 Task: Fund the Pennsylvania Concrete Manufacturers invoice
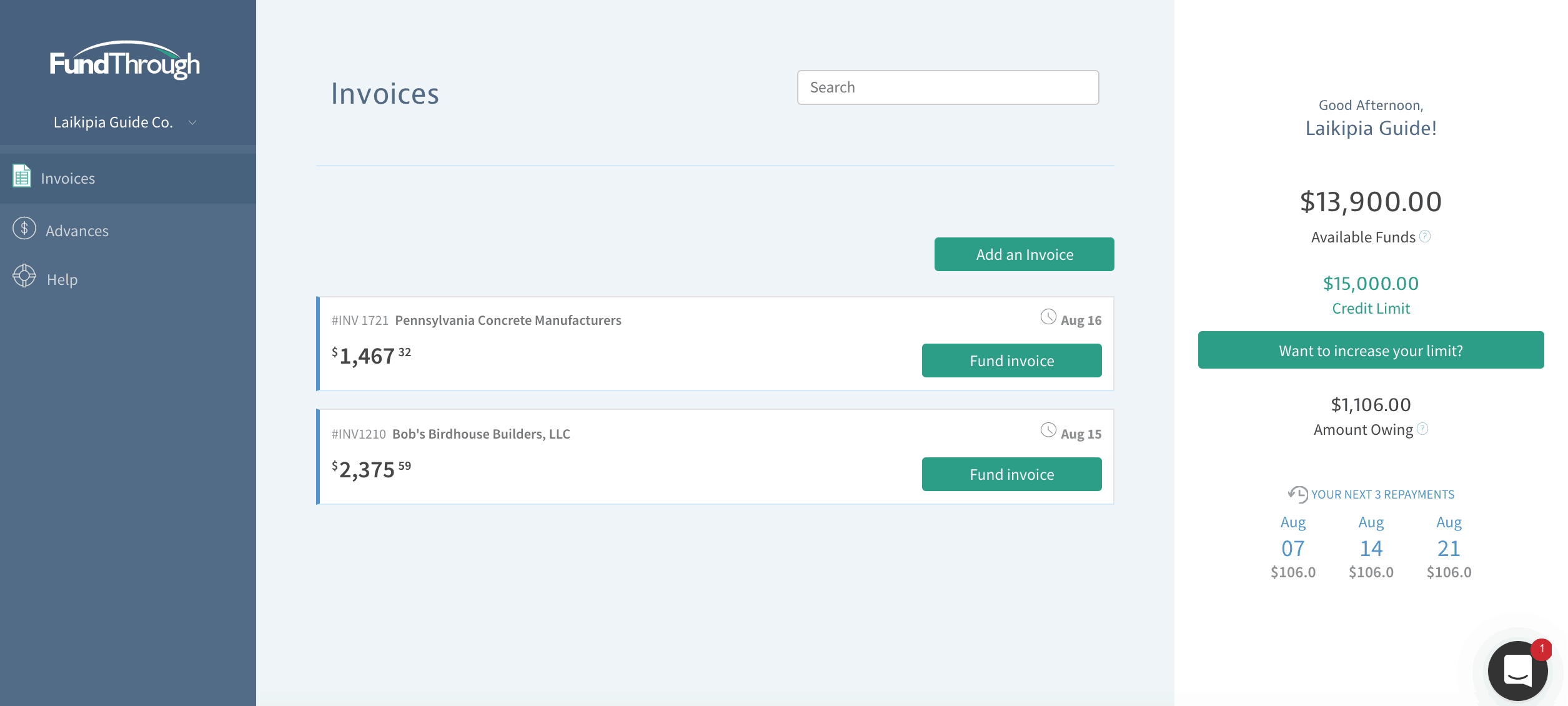(x=1012, y=360)
